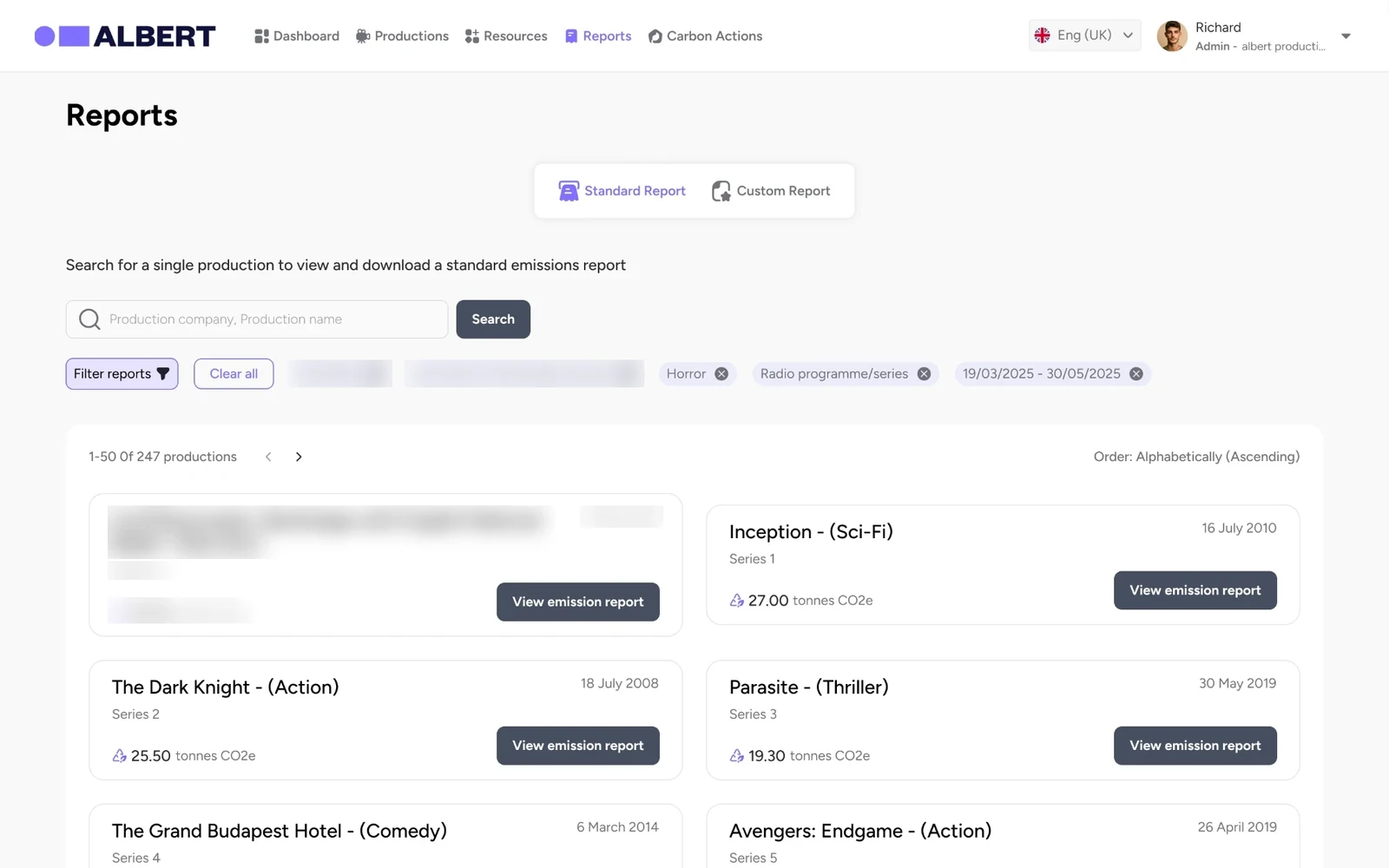View emission report for The Dark Knight
This screenshot has width=1389, height=868.
(x=578, y=746)
